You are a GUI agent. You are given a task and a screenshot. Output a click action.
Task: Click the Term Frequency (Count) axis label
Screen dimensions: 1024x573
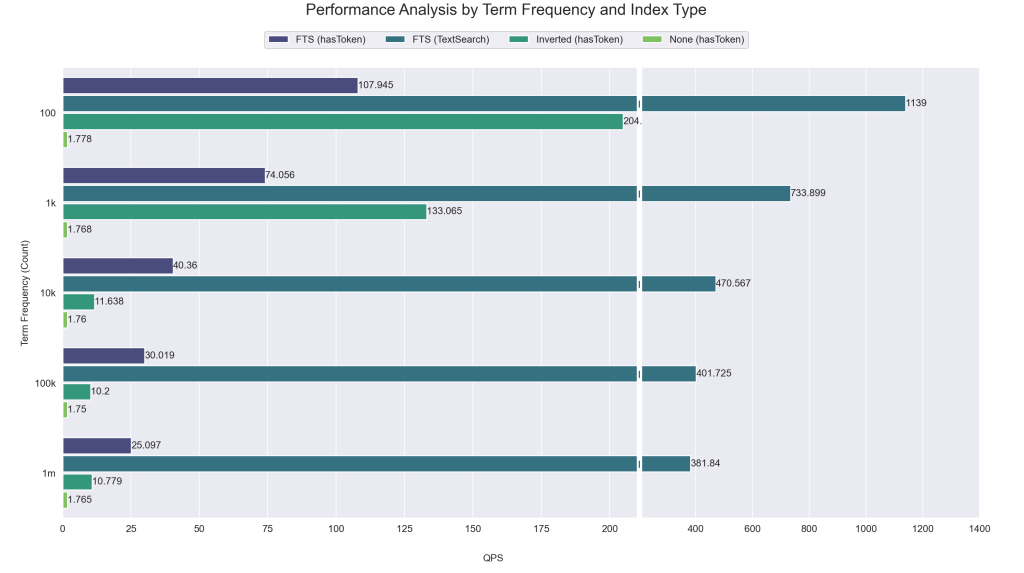pos(25,293)
